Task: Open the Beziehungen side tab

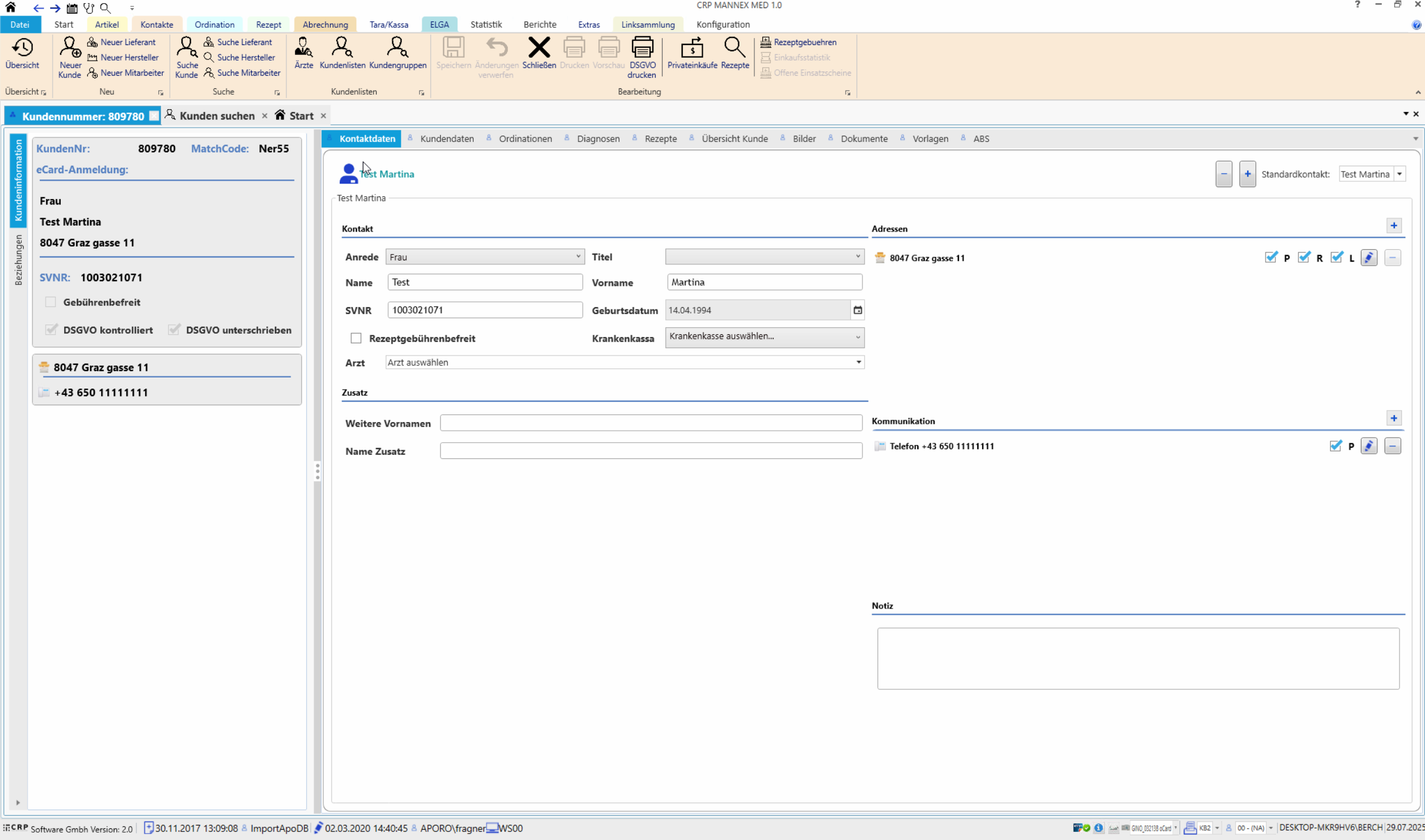Action: 18,260
